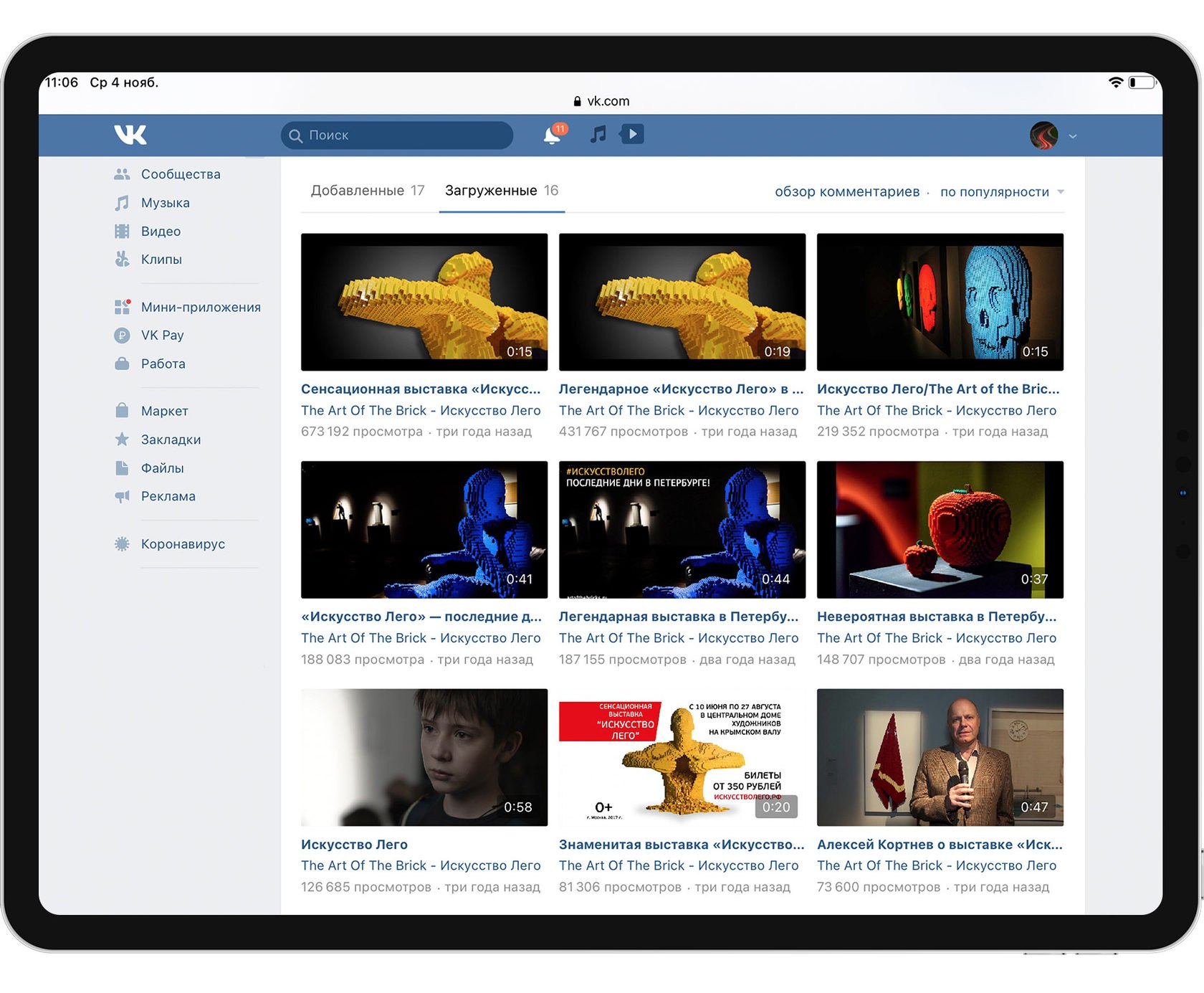Click the Маркет bag icon
The height and width of the screenshot is (993, 1204).
pyautogui.click(x=122, y=410)
